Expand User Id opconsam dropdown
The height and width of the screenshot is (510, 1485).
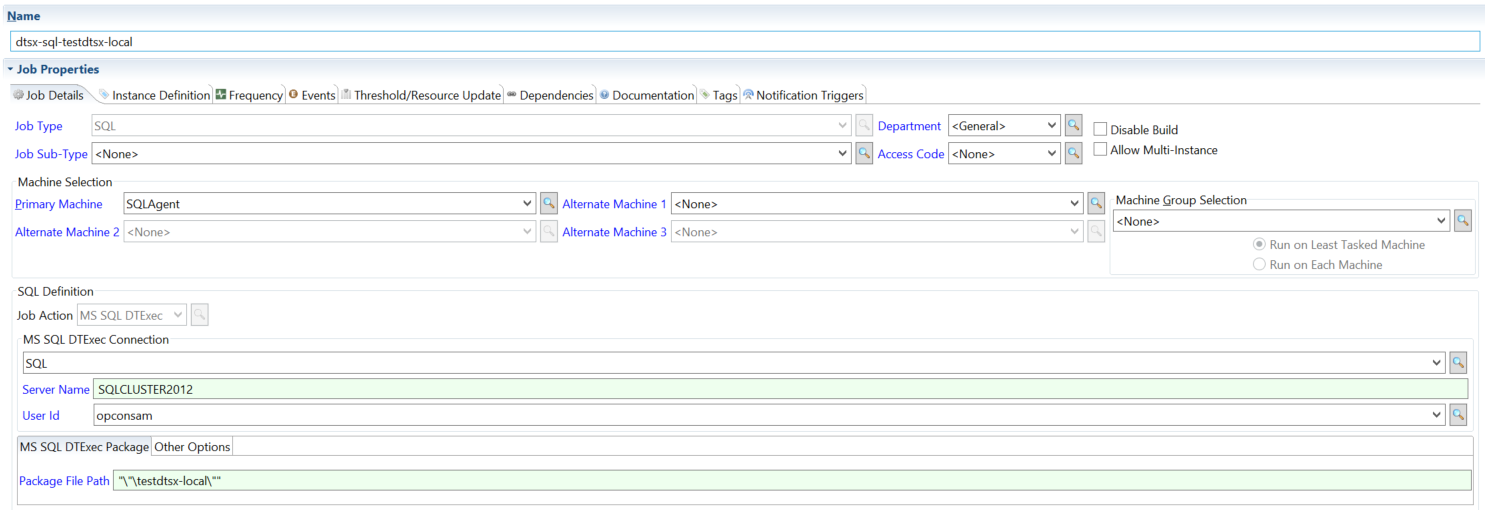pos(1437,414)
